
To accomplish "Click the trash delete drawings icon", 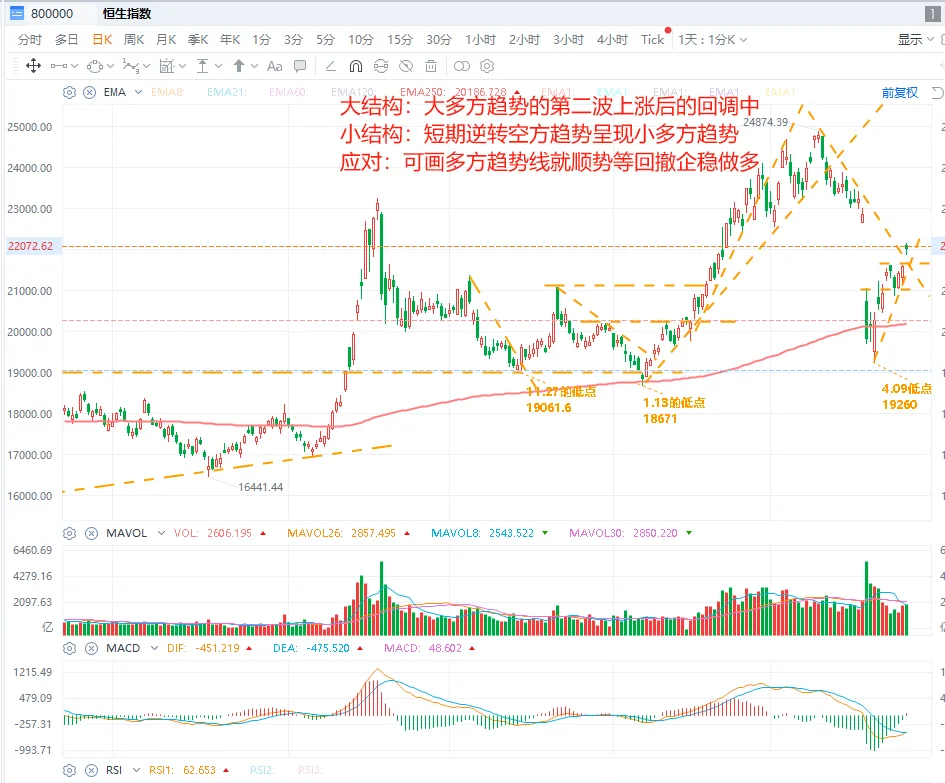I will [x=431, y=66].
